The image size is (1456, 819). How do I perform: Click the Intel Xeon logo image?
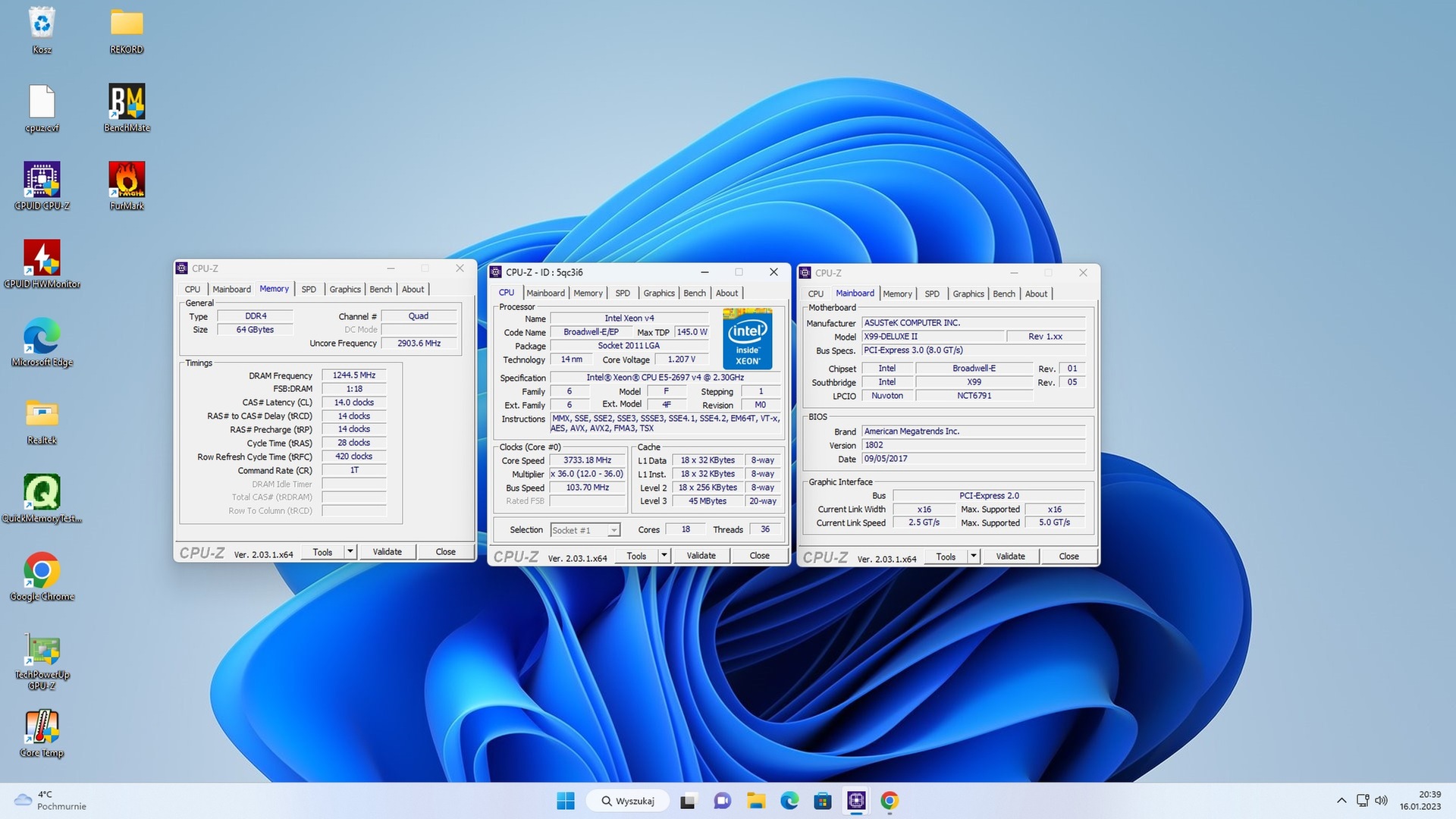tap(748, 338)
